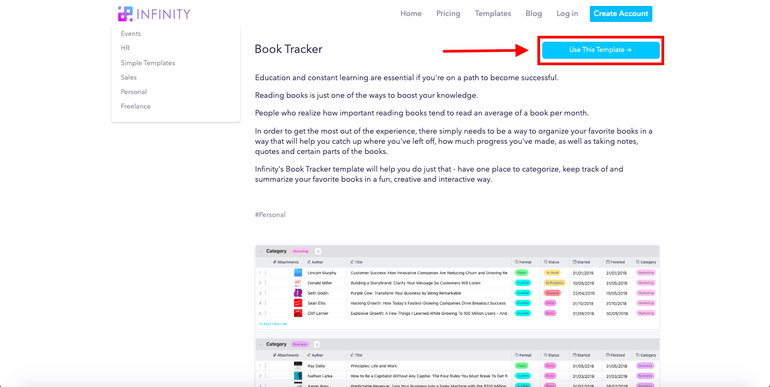Click Use This Template button
770x387 pixels.
[601, 50]
